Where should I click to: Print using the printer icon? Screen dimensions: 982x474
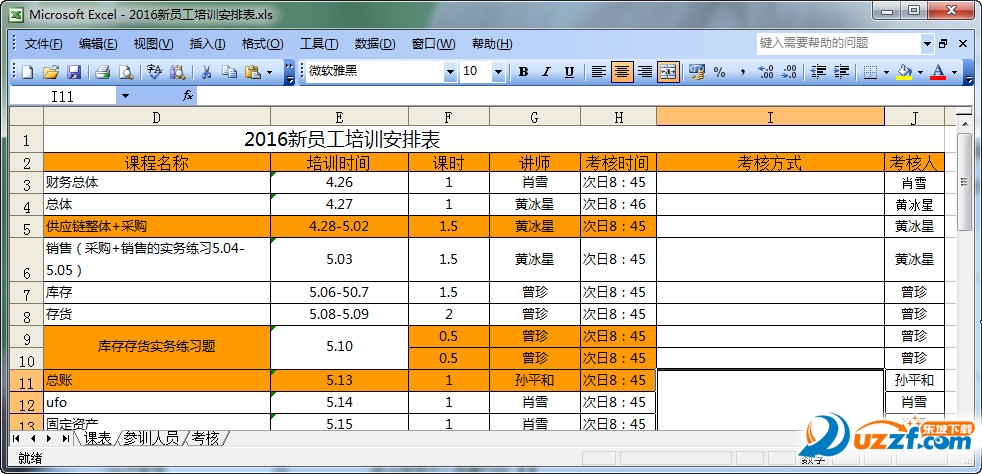(x=103, y=72)
